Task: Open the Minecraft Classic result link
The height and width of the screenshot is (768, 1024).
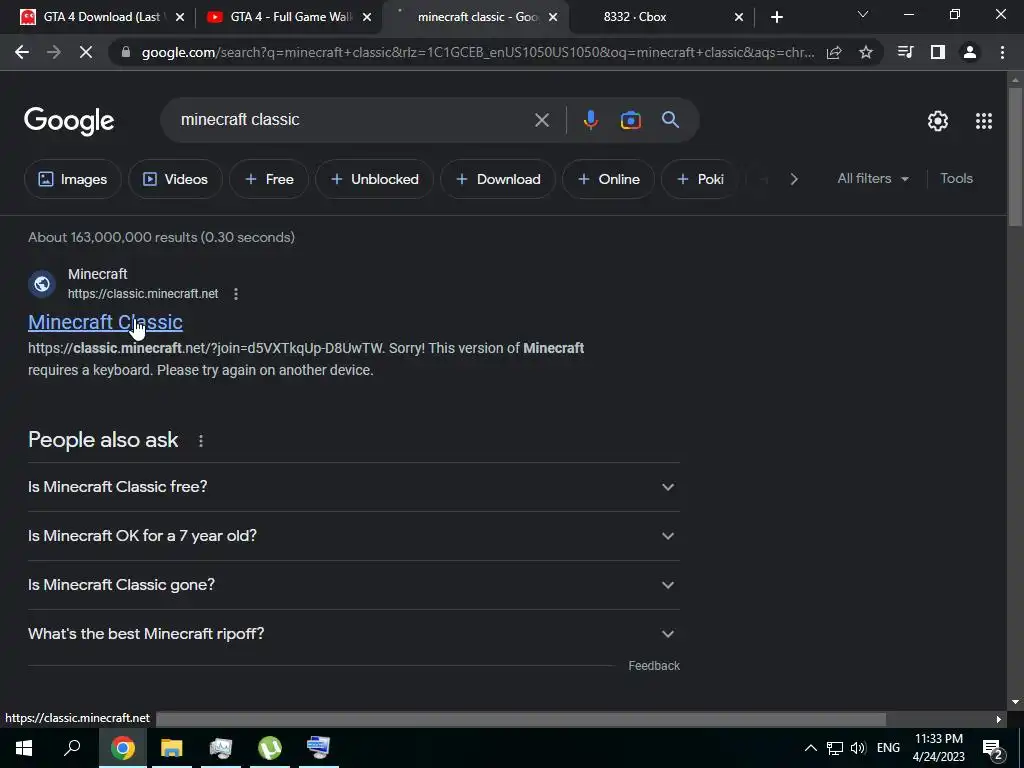Action: (x=105, y=322)
